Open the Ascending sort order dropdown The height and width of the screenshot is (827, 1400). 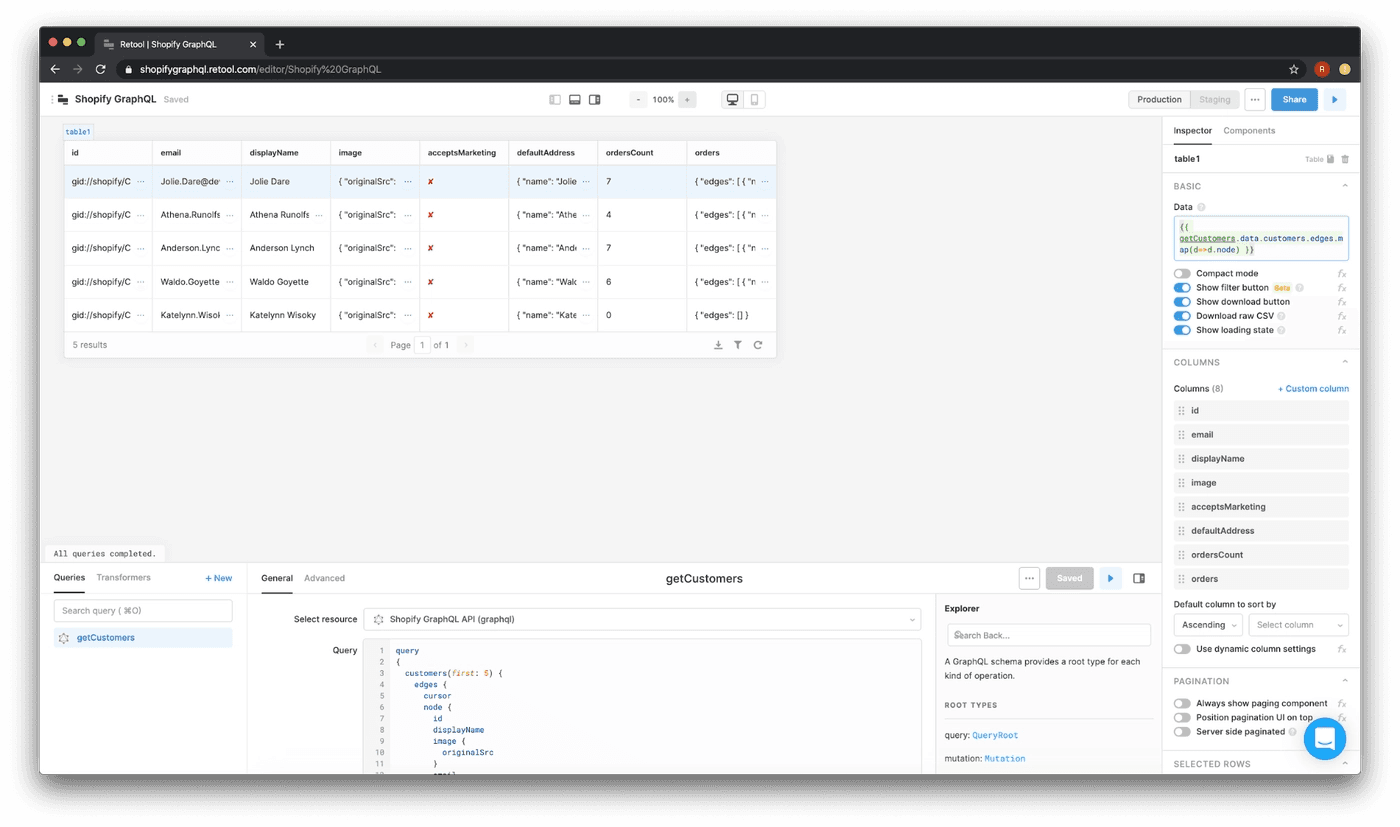point(1208,625)
